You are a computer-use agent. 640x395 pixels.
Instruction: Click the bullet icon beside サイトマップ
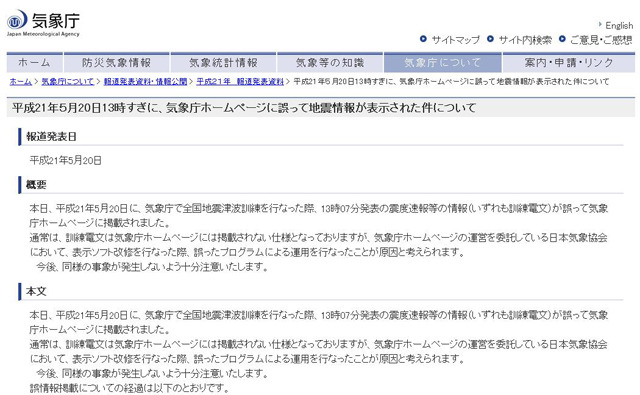423,39
